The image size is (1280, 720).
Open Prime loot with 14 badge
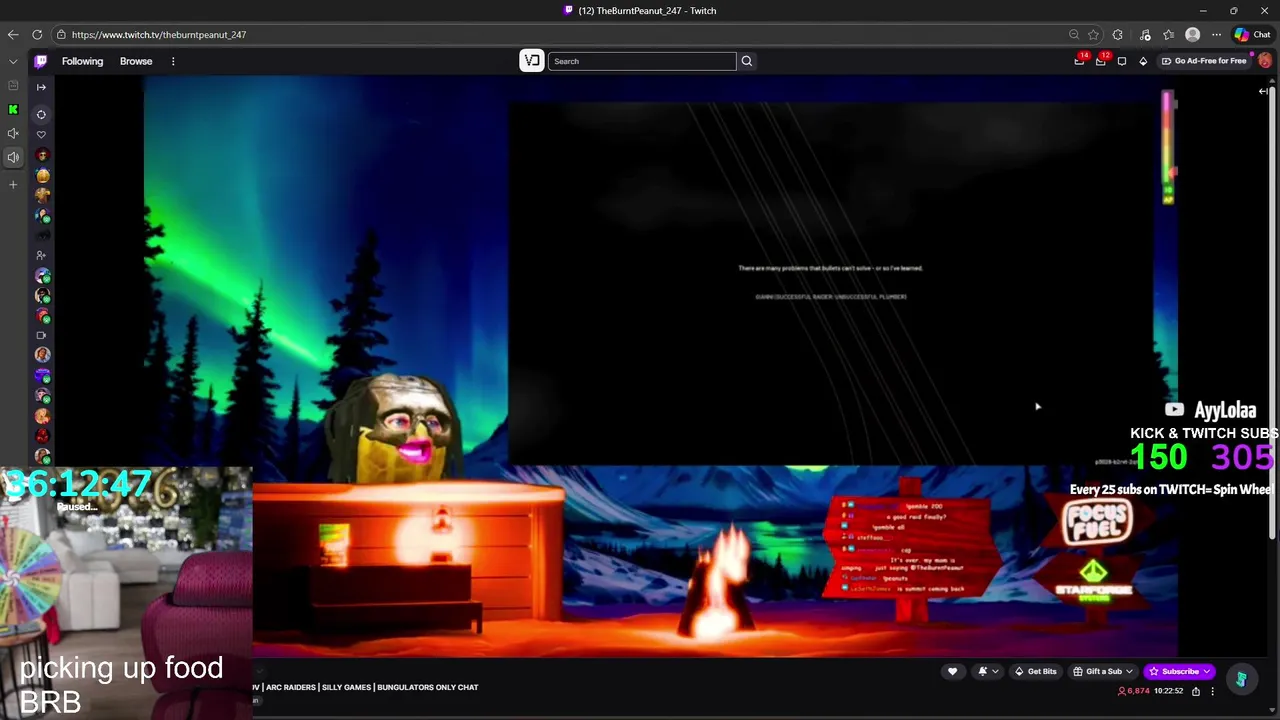click(1080, 61)
